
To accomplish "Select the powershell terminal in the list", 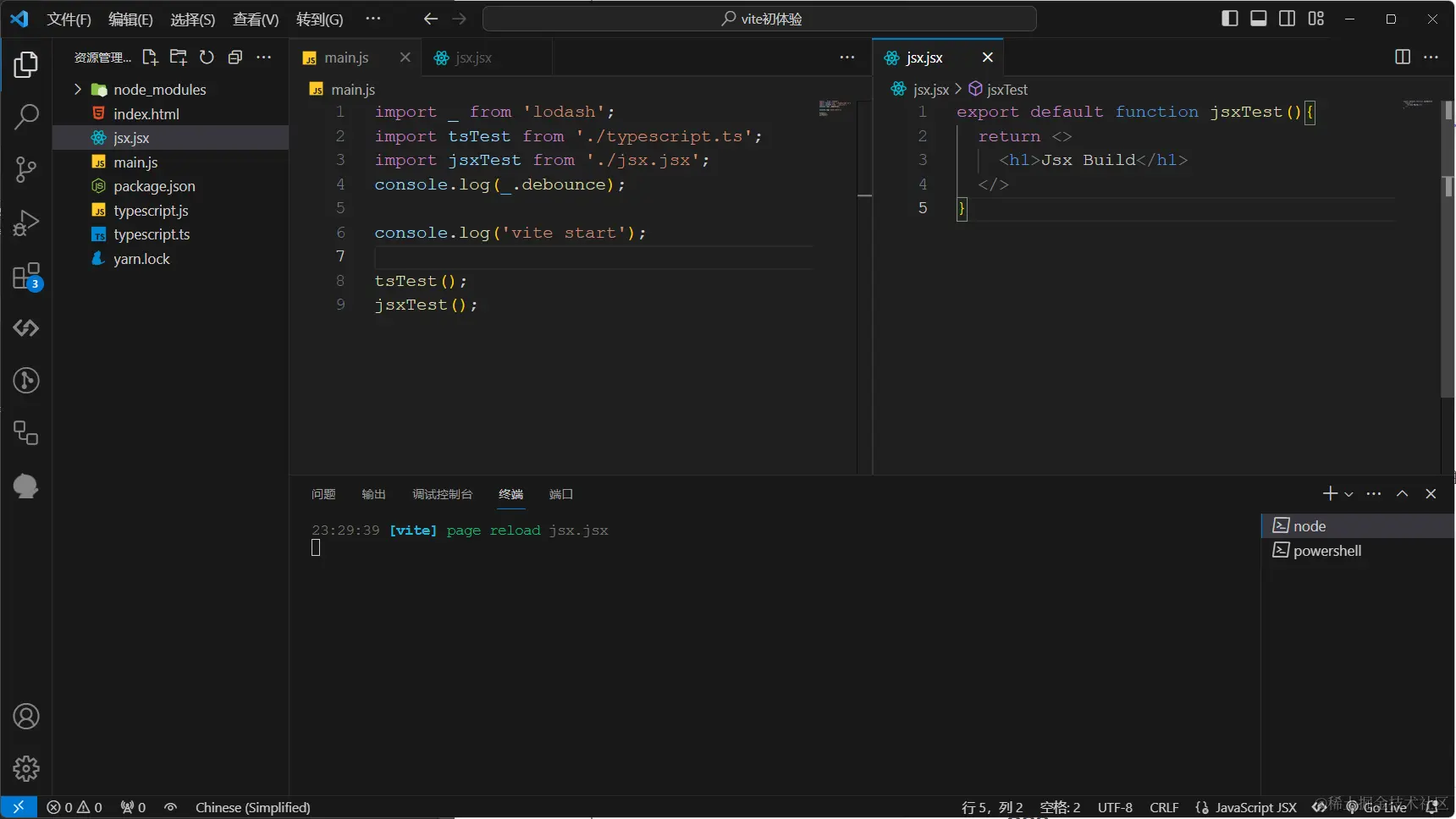I will [x=1357, y=551].
